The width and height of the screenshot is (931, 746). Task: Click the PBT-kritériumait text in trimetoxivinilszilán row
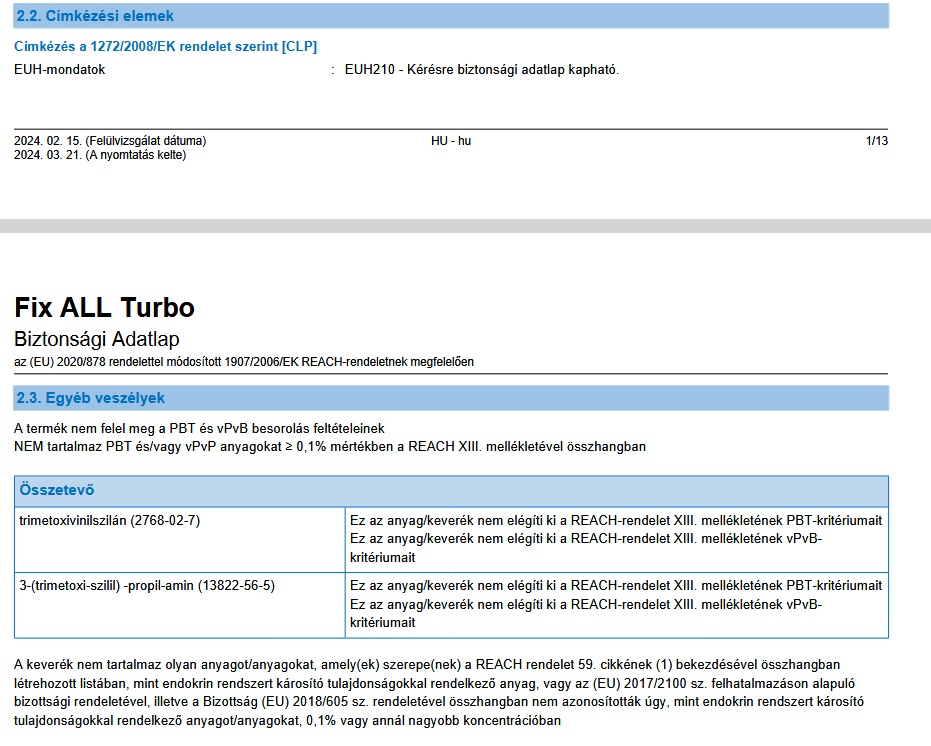tap(614, 521)
